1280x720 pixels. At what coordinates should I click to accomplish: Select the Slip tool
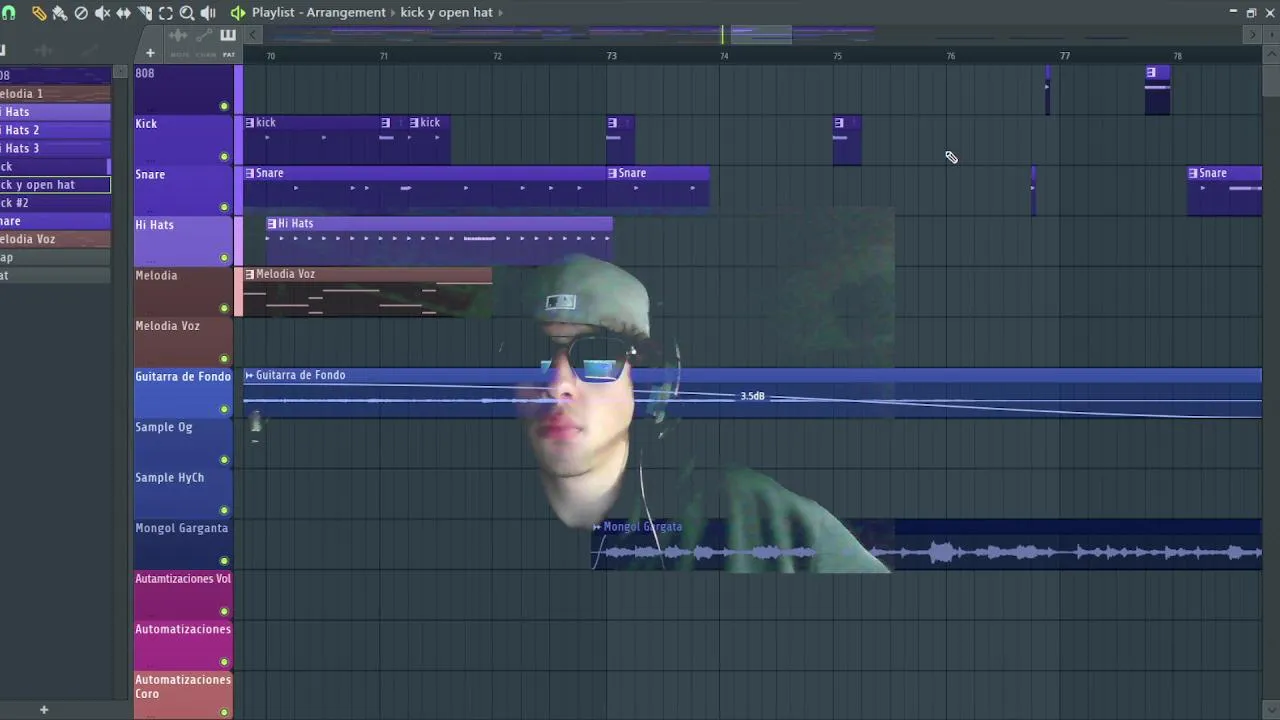123,13
